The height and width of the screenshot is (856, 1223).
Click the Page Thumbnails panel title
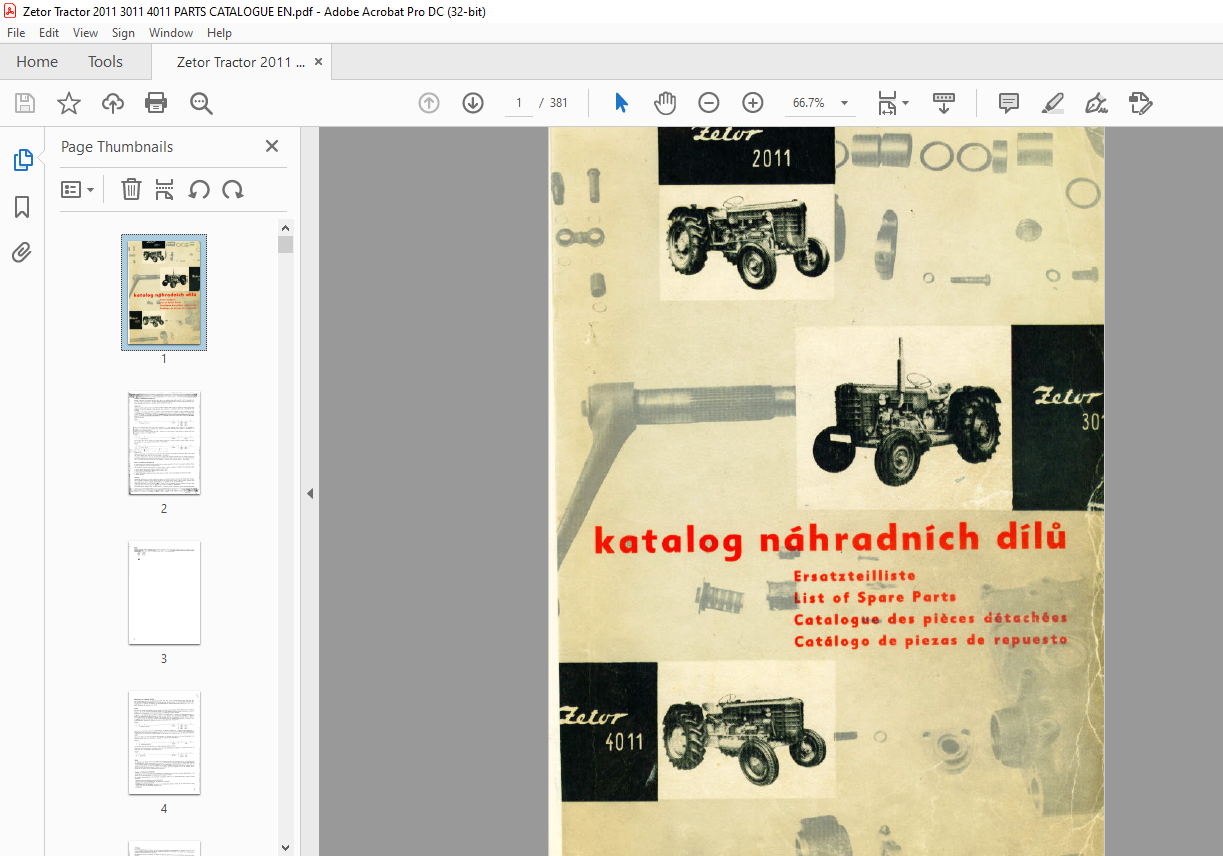tap(117, 147)
